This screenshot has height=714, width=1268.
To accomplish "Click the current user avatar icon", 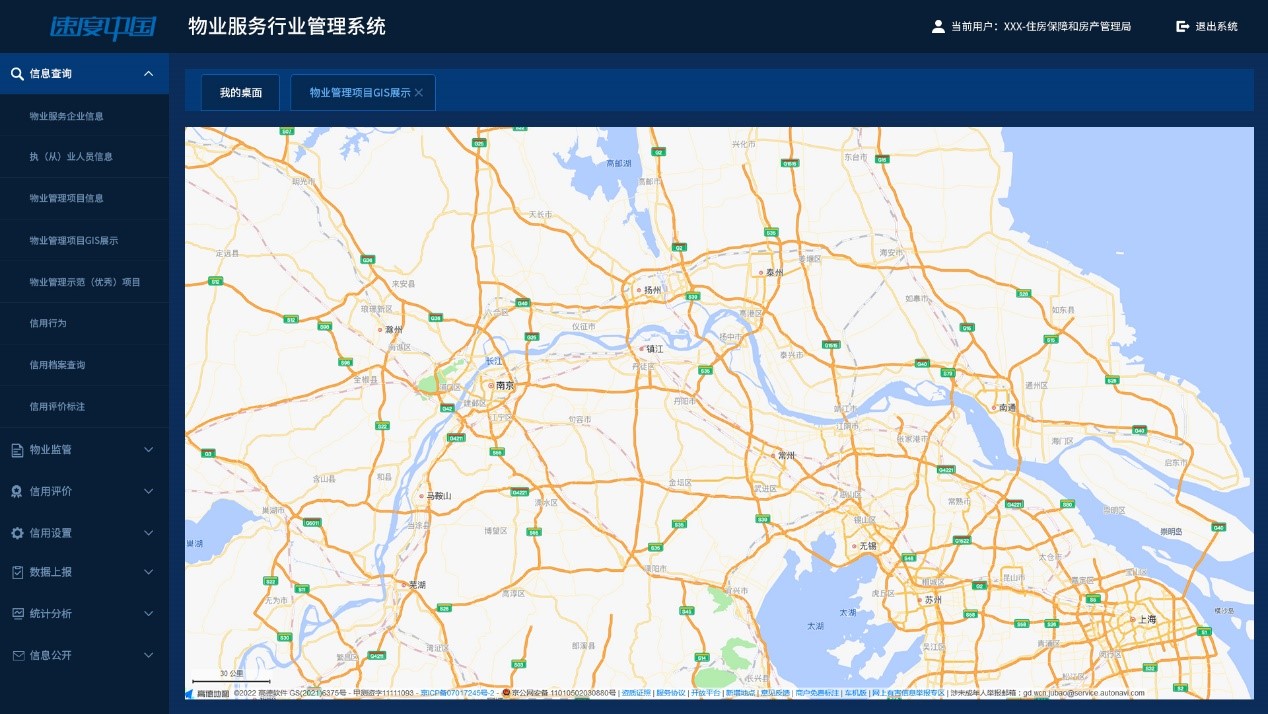I will pos(938,27).
